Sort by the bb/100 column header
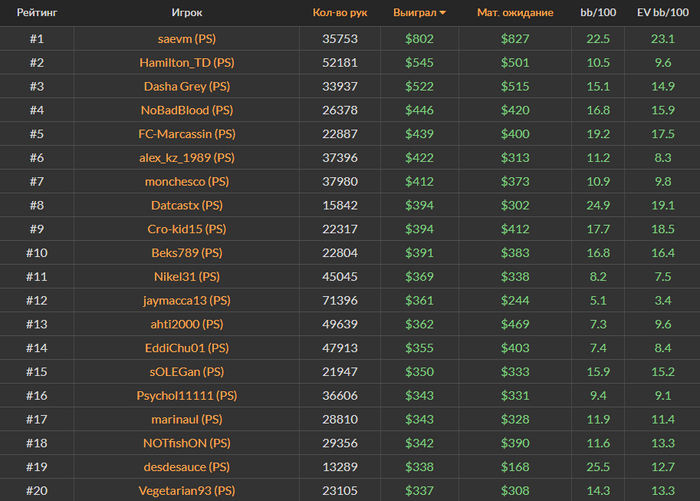700x501 pixels. pos(598,13)
